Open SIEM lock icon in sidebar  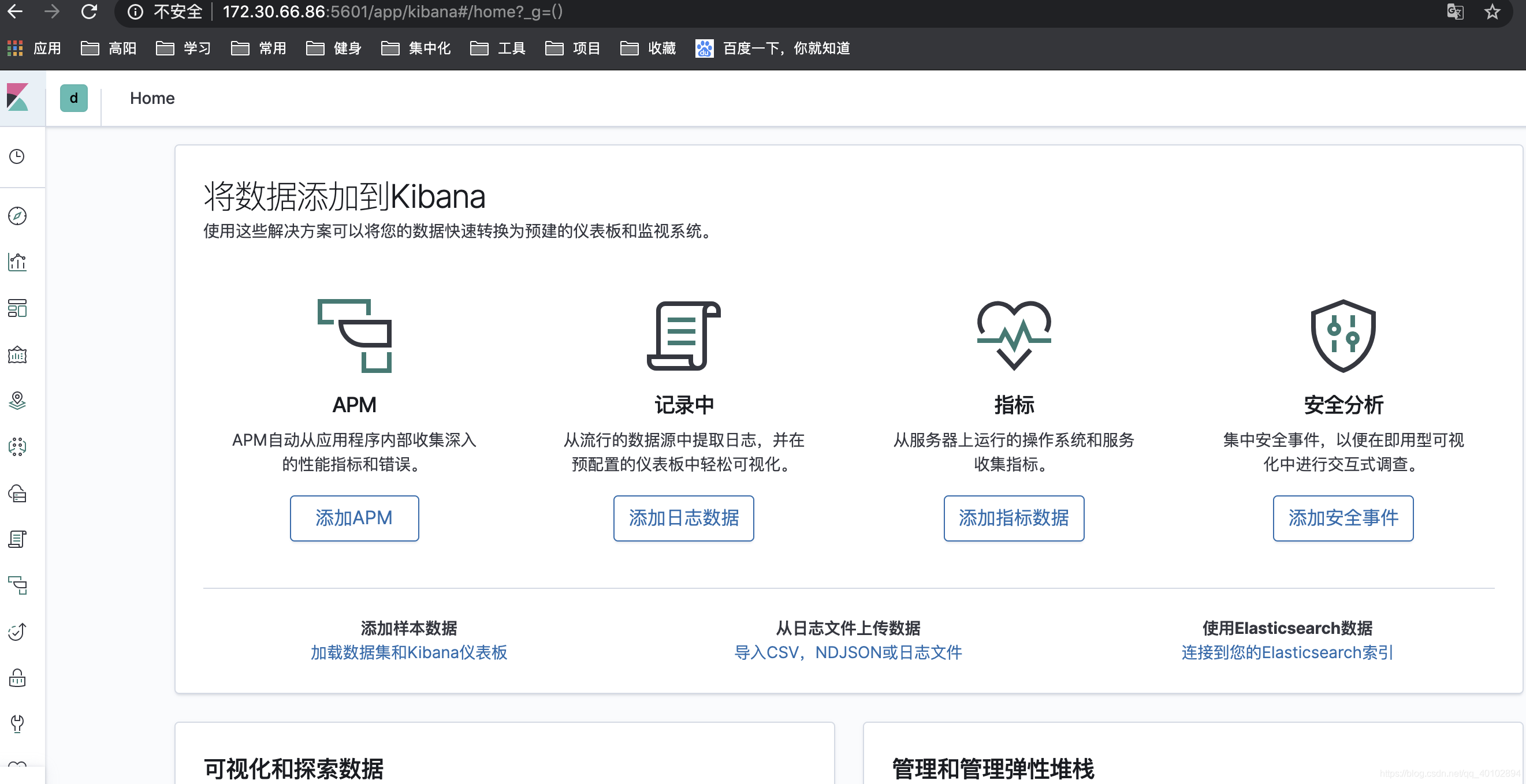point(17,678)
